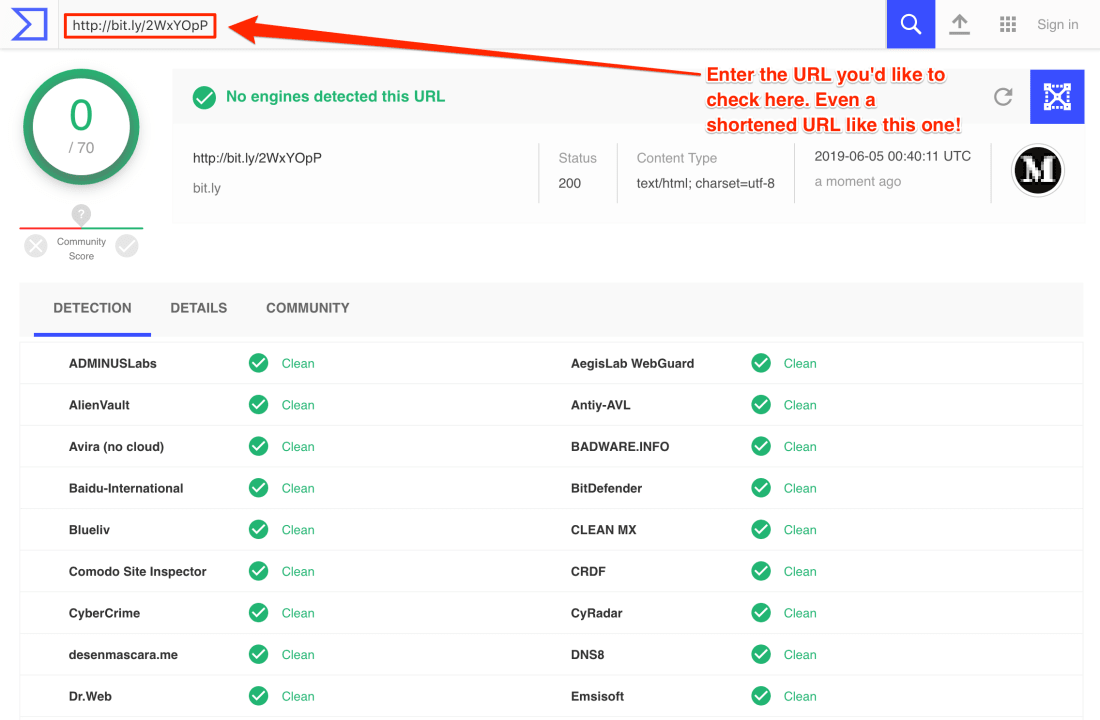Click the analyzed URL http://bit.ly/2WxYOpP text

pos(257,158)
